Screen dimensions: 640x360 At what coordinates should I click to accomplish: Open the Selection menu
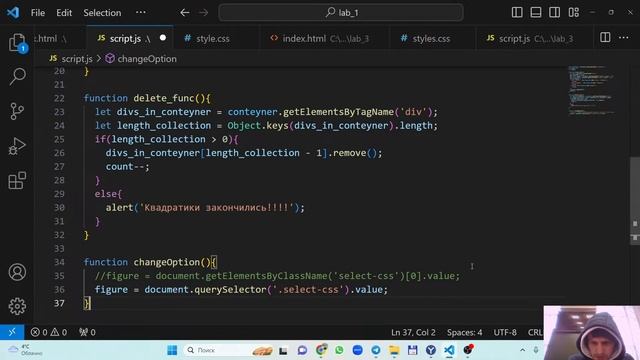(x=102, y=13)
